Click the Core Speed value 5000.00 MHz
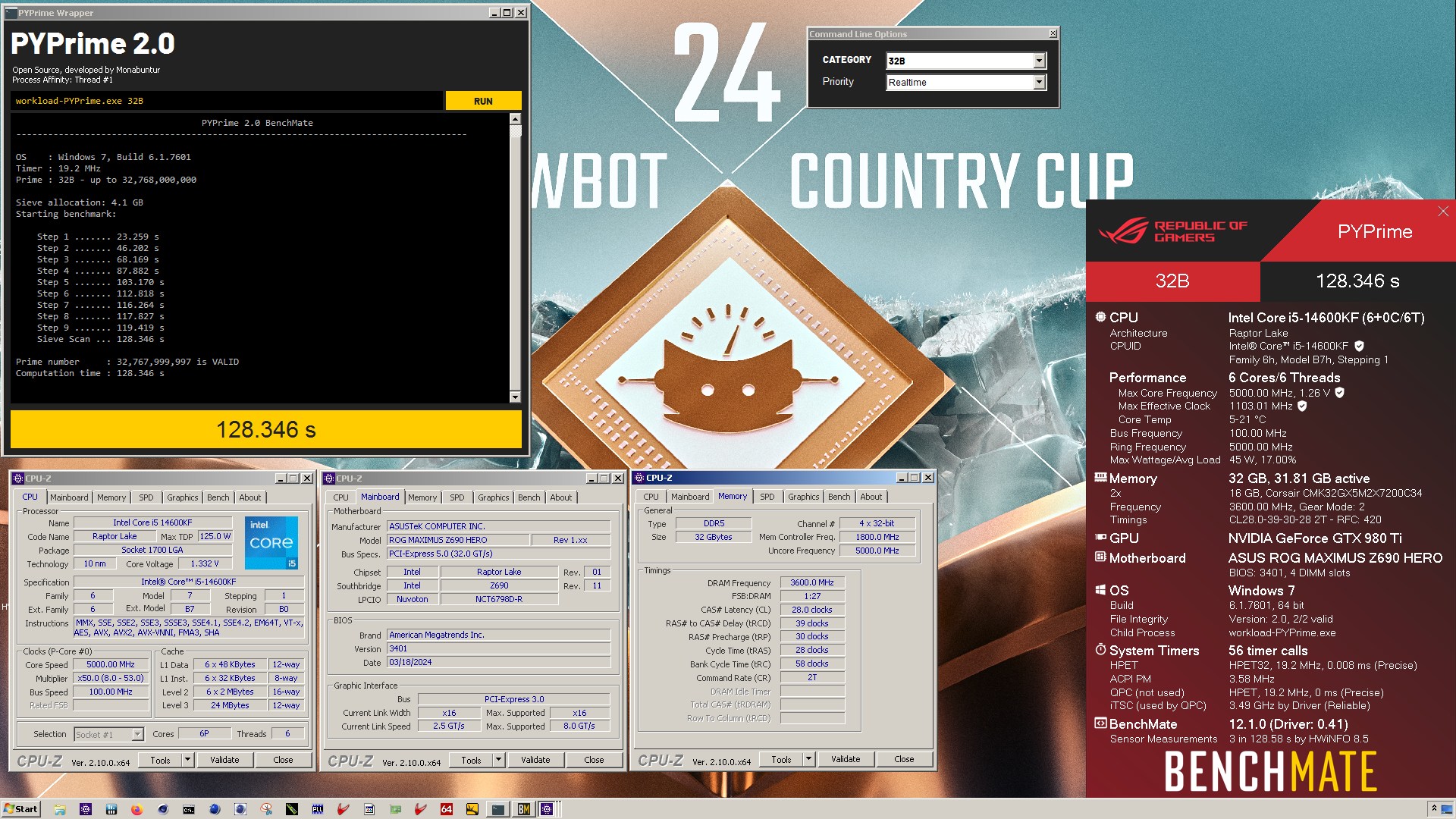The image size is (1456, 819). pyautogui.click(x=111, y=664)
